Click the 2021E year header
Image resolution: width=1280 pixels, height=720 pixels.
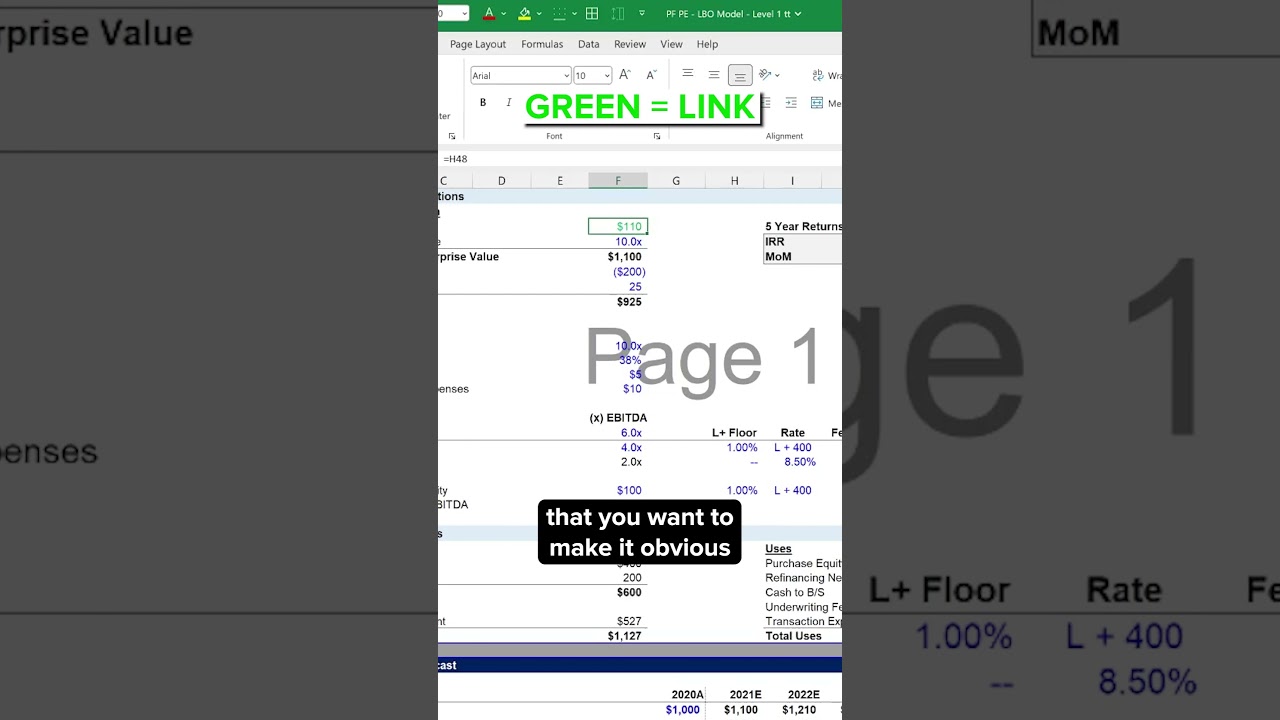click(x=745, y=695)
